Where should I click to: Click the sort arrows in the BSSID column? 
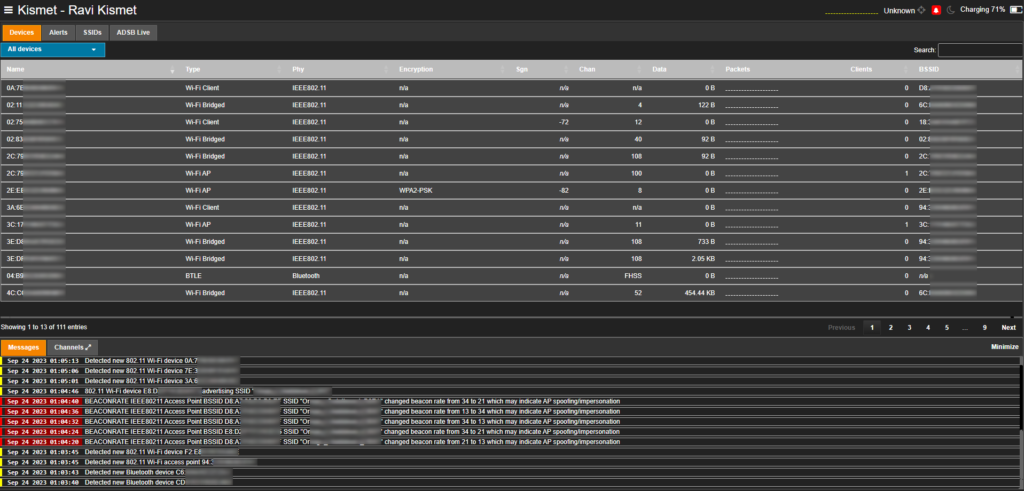click(1017, 70)
